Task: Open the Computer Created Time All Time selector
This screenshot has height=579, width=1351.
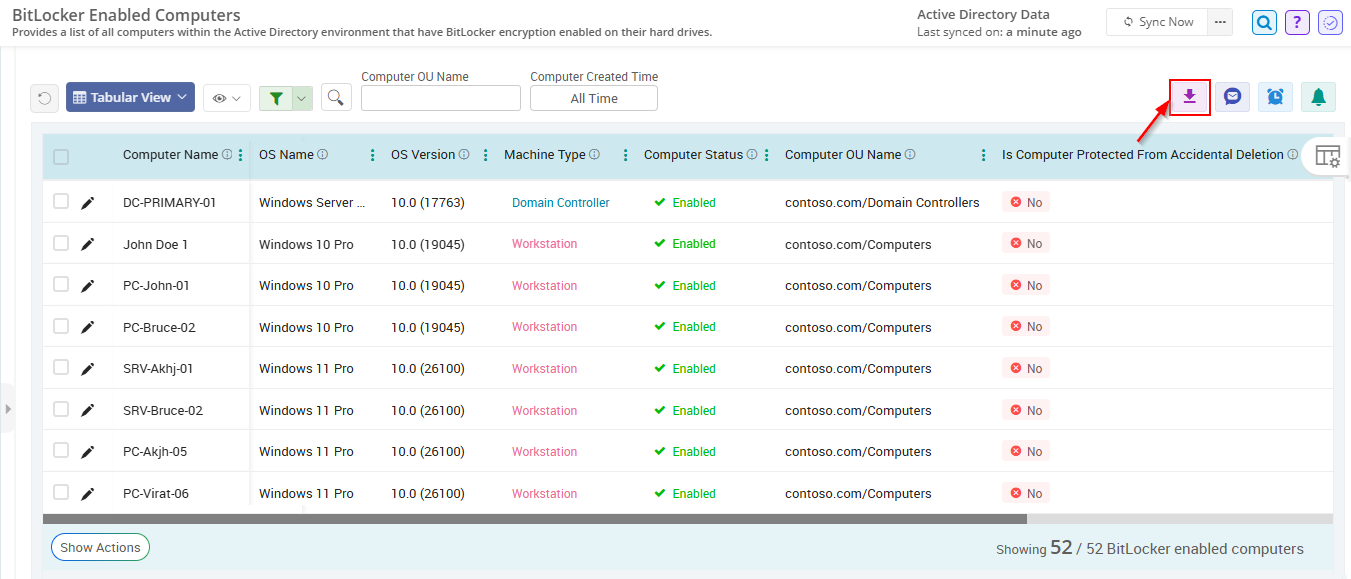Action: point(593,97)
